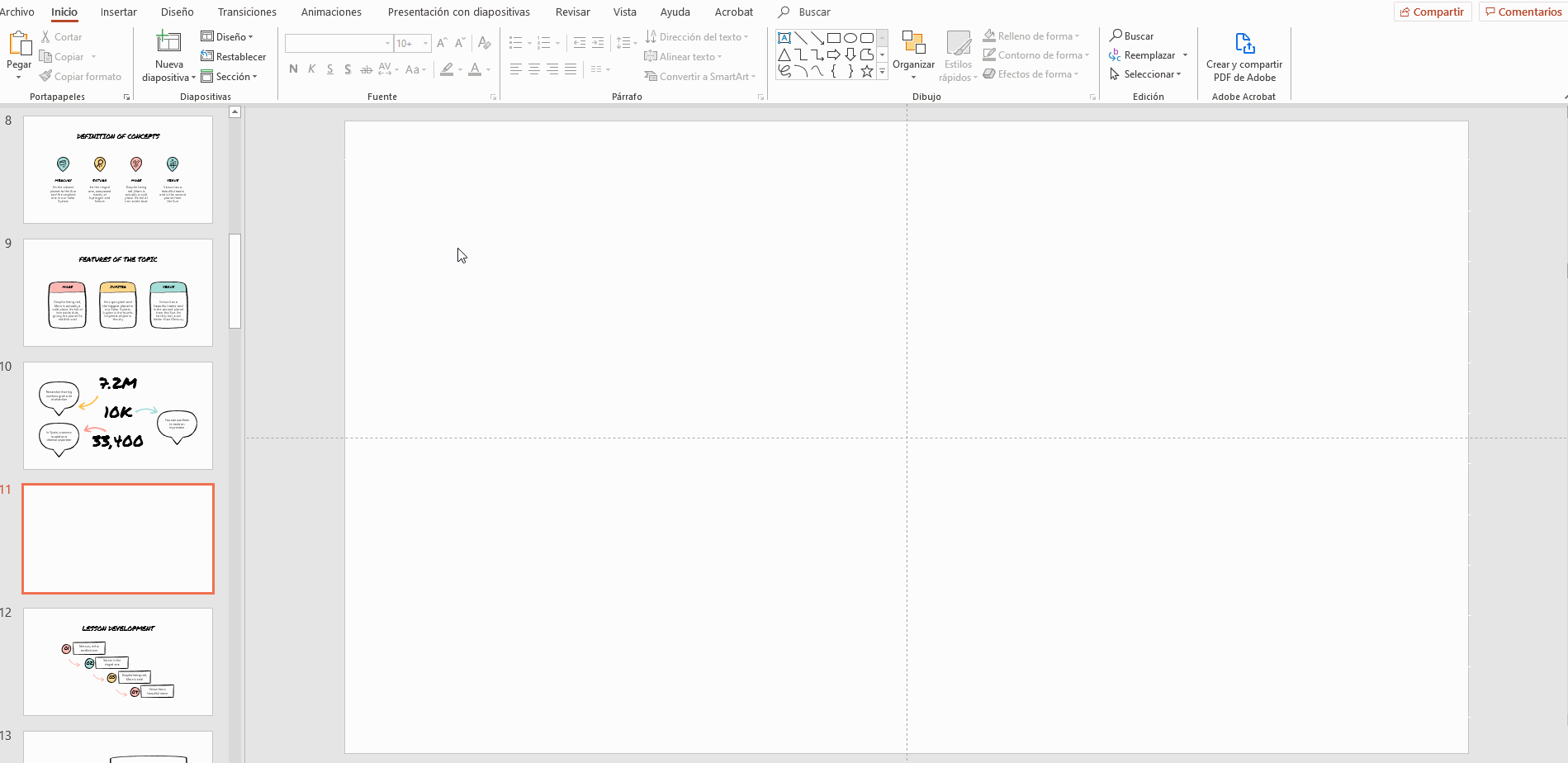Select the scribble freeform shape
Image resolution: width=1568 pixels, height=763 pixels.
784,71
